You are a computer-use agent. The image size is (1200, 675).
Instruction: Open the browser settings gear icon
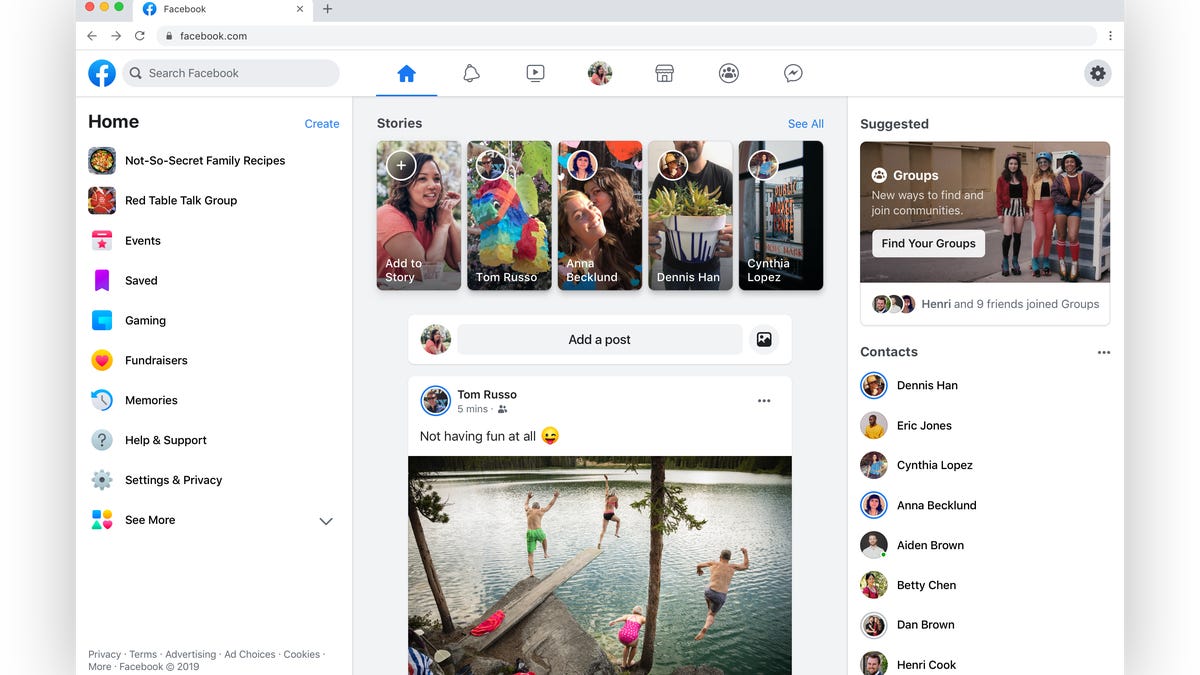coord(1097,72)
